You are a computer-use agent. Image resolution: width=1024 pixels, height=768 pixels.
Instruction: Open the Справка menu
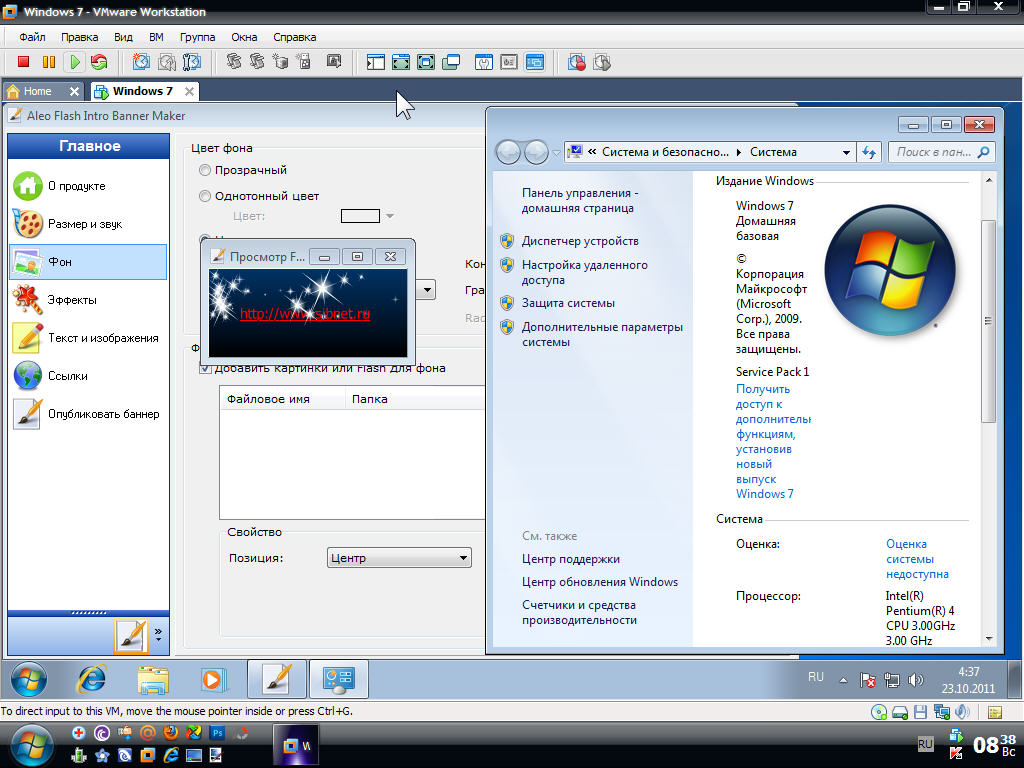[295, 37]
